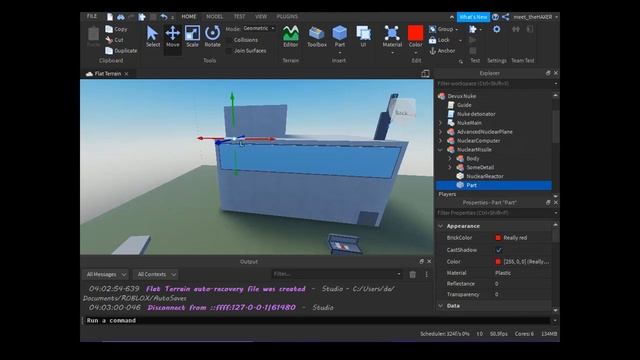This screenshot has height=360, width=640.
Task: Open Game Settings gear icon
Action: (x=496, y=29)
